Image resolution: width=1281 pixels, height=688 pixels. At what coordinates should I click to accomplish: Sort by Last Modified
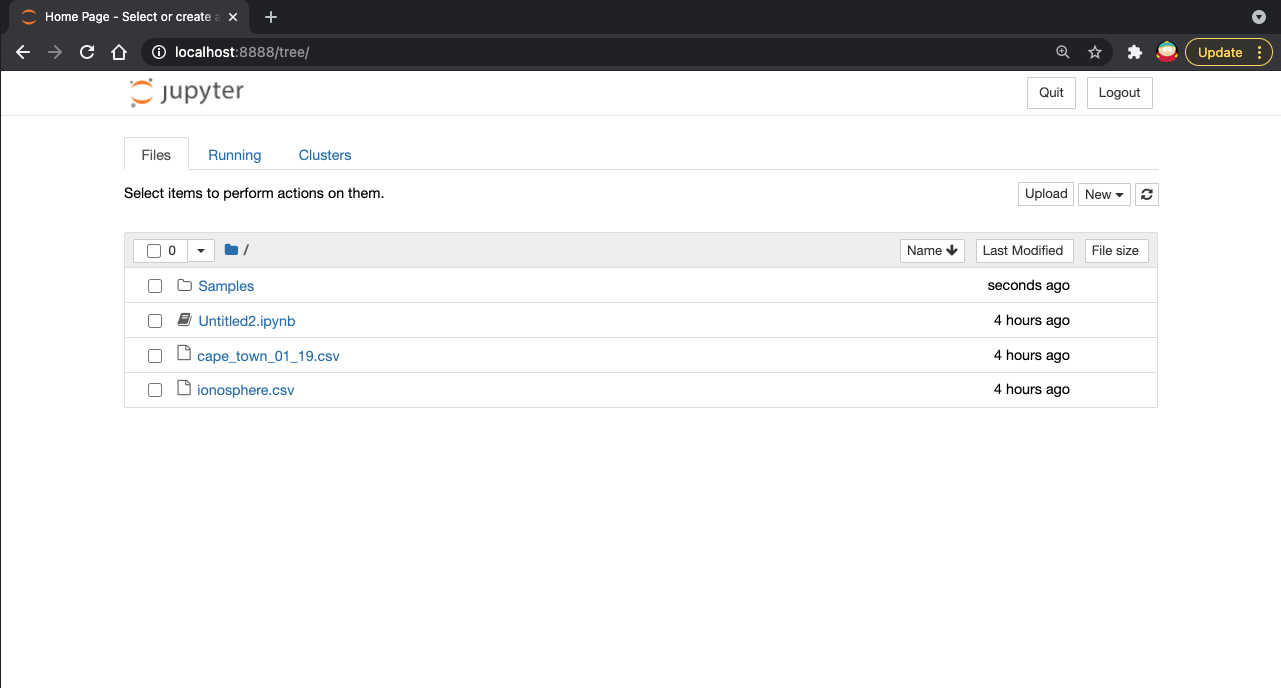coord(1025,251)
